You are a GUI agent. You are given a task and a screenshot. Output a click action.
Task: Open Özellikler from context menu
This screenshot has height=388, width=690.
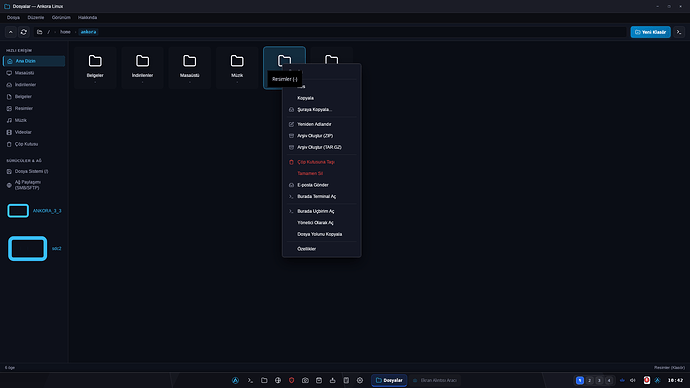[x=322, y=249]
